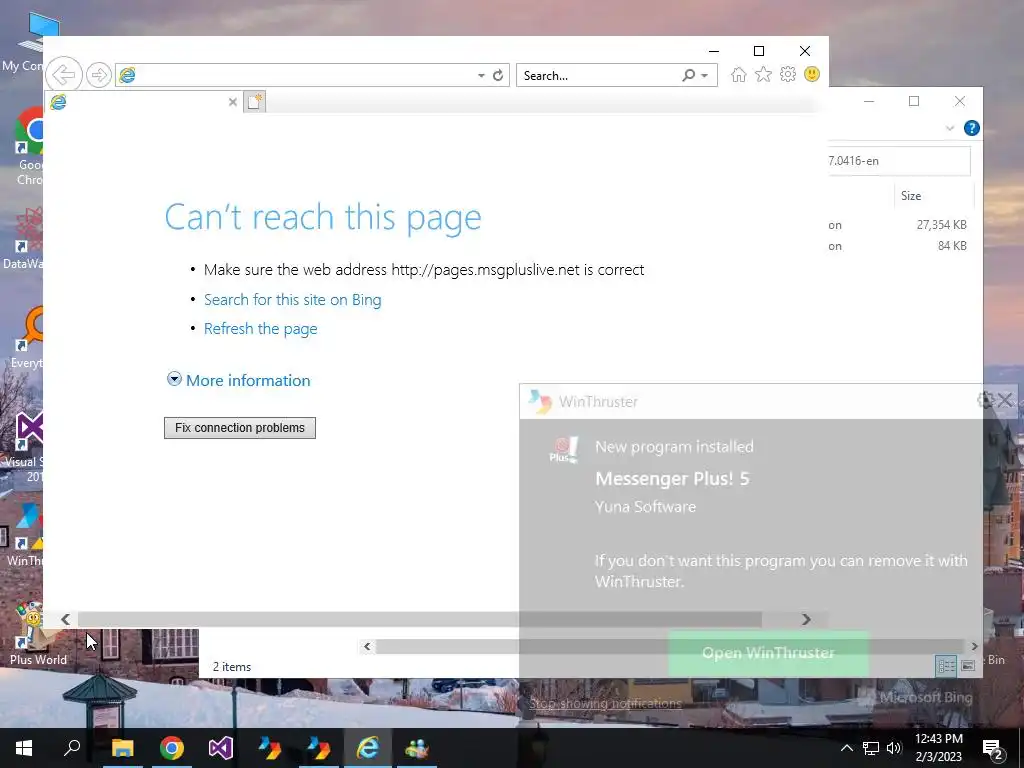
Task: Click 'Stop showing notifications' link
Action: [605, 703]
